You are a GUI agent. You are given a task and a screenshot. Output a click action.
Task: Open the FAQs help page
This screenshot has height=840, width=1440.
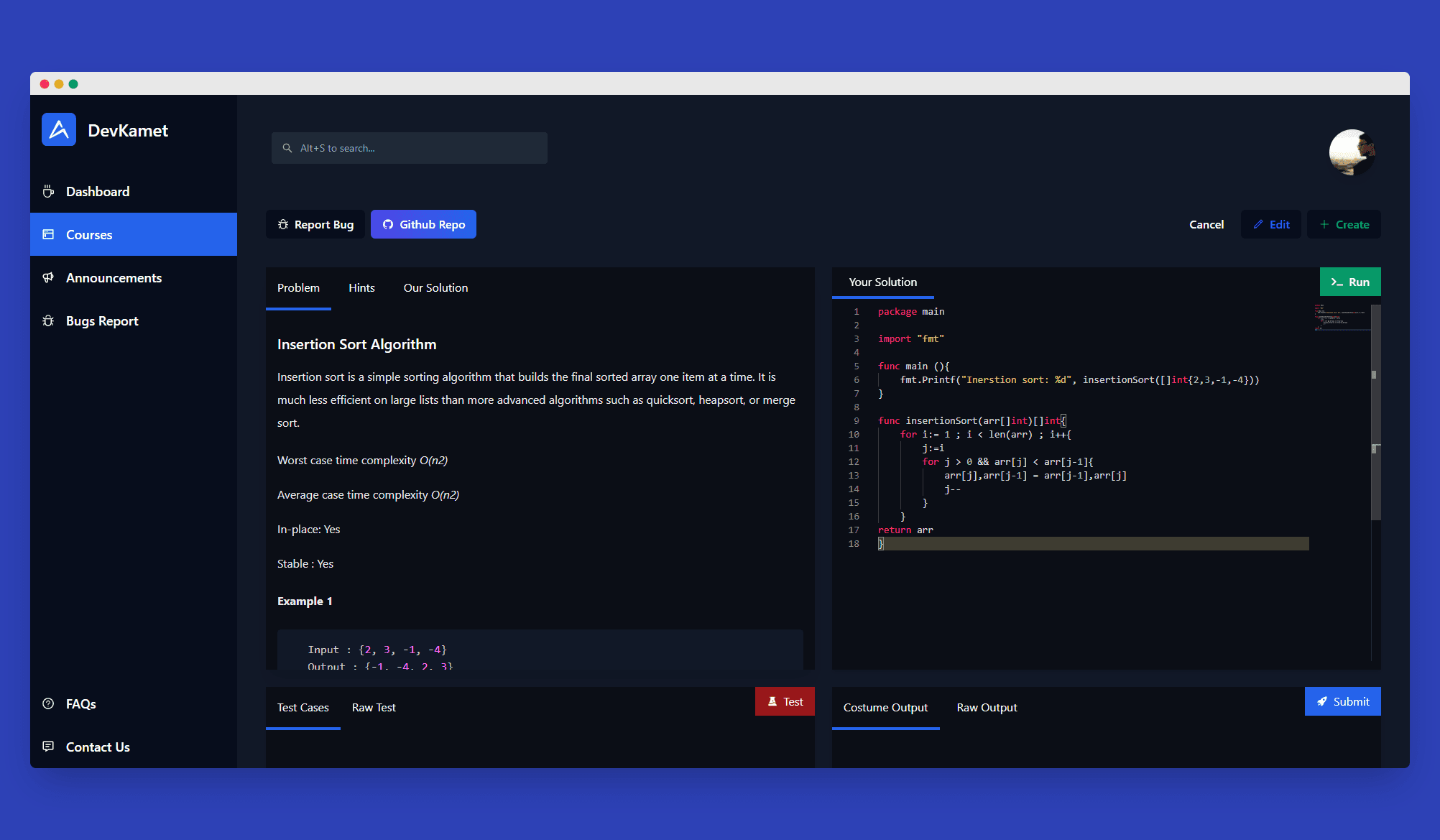[80, 704]
